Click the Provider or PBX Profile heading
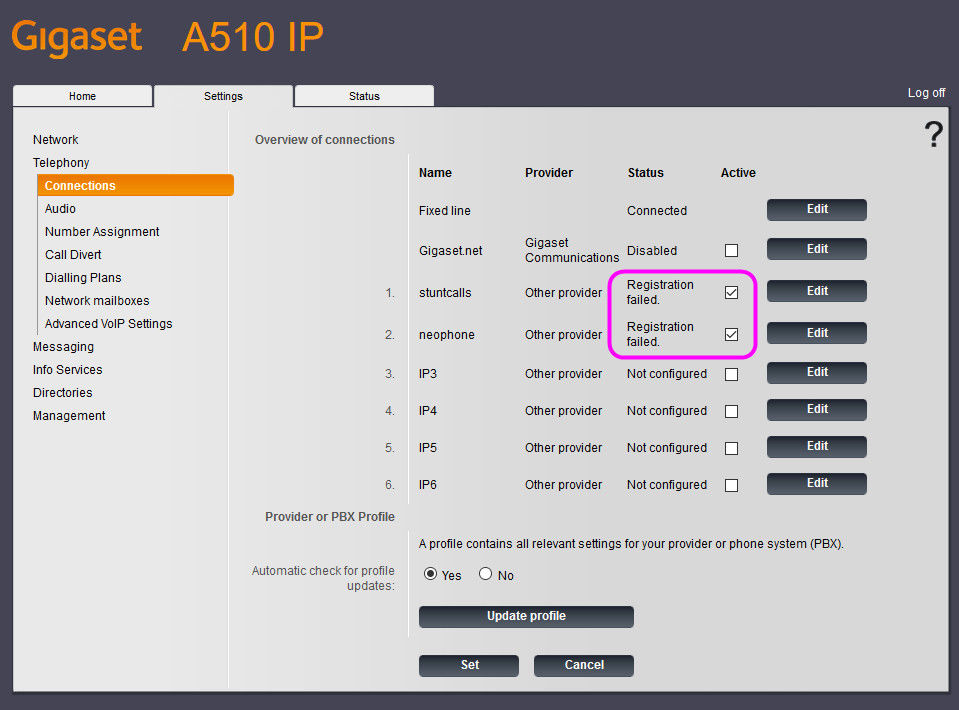This screenshot has width=959, height=710. tap(330, 517)
